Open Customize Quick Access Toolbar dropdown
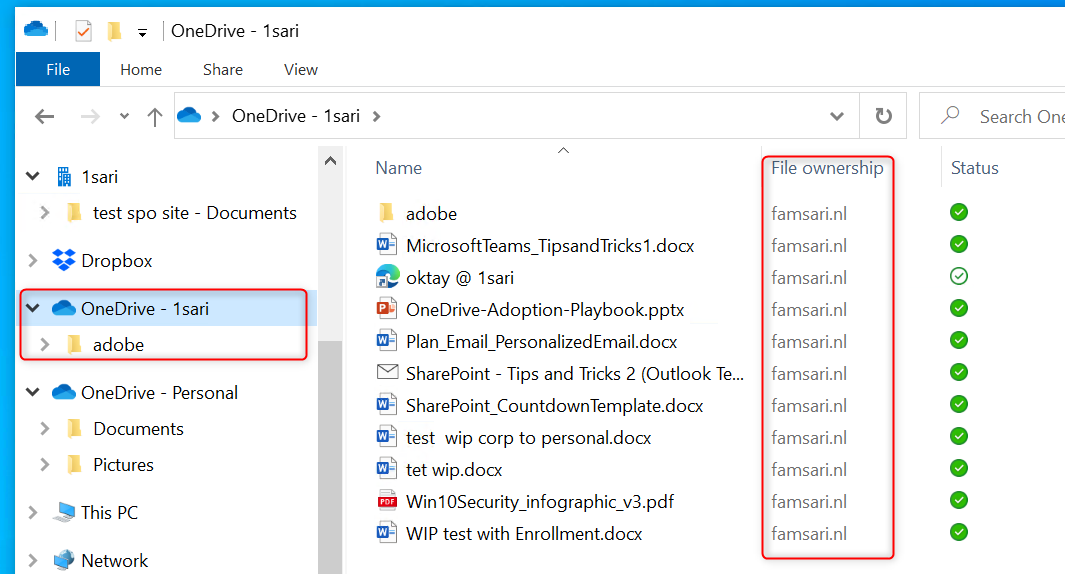The image size is (1065, 574). pos(142,32)
